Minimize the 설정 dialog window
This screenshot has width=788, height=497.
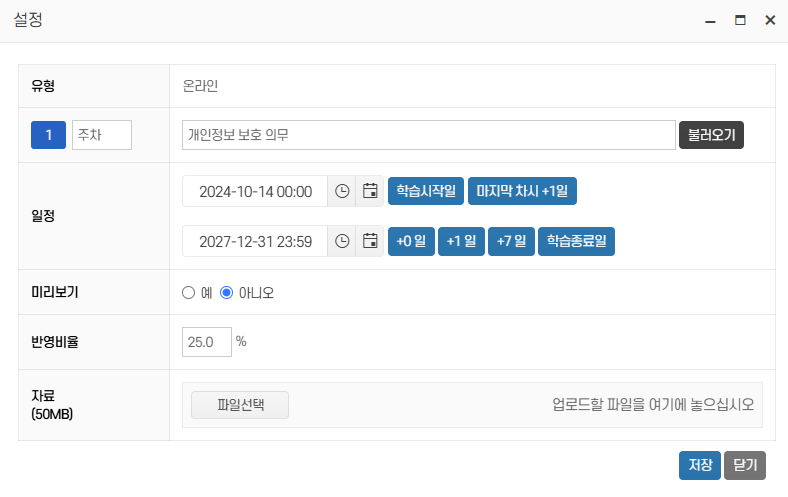pos(710,20)
